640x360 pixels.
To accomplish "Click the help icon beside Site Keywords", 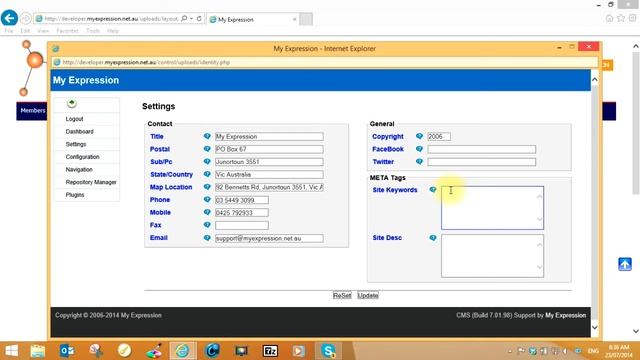I will 433,189.
